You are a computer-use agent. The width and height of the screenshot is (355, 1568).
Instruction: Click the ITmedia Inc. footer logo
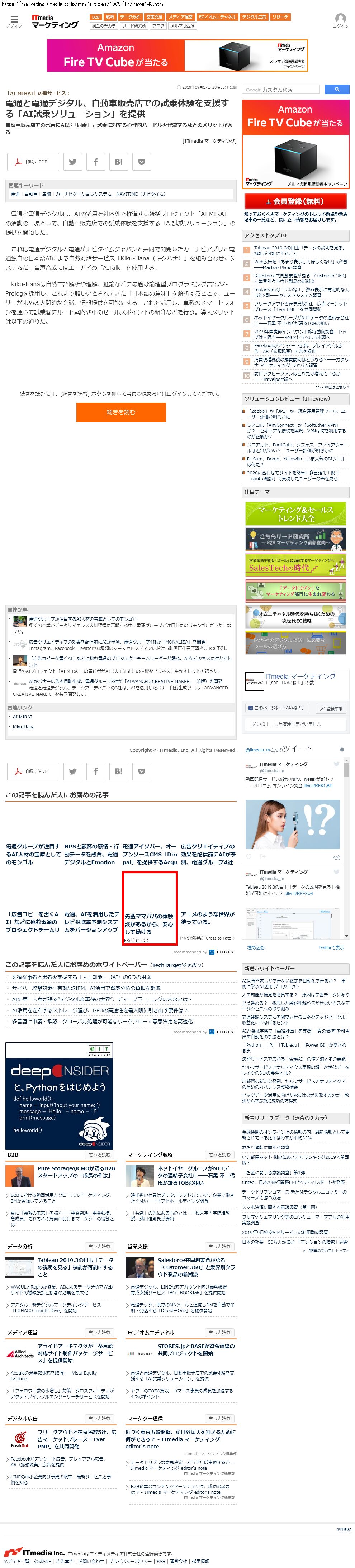point(35,1553)
